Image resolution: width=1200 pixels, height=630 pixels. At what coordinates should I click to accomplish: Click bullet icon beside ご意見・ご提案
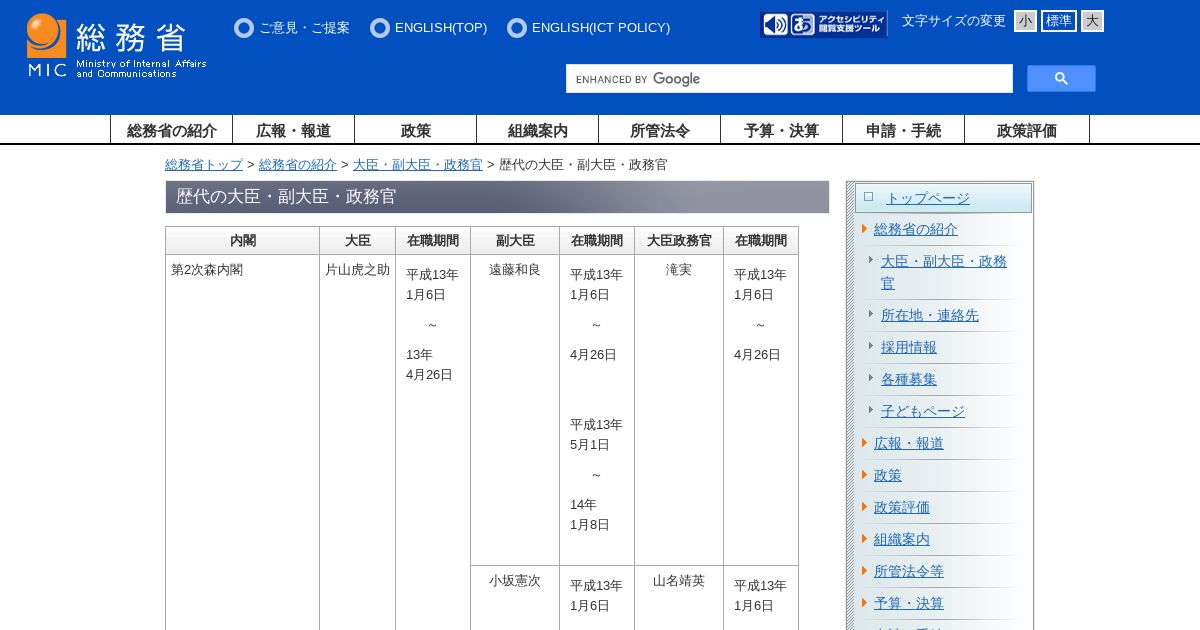(244, 28)
